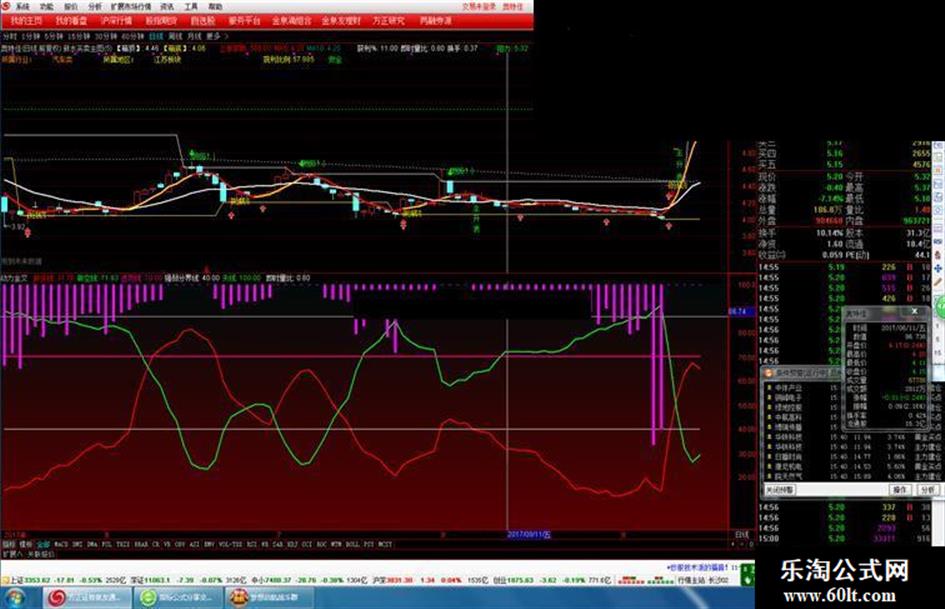Click the 日线 label at chart corner
945x609 pixels.
(741, 534)
